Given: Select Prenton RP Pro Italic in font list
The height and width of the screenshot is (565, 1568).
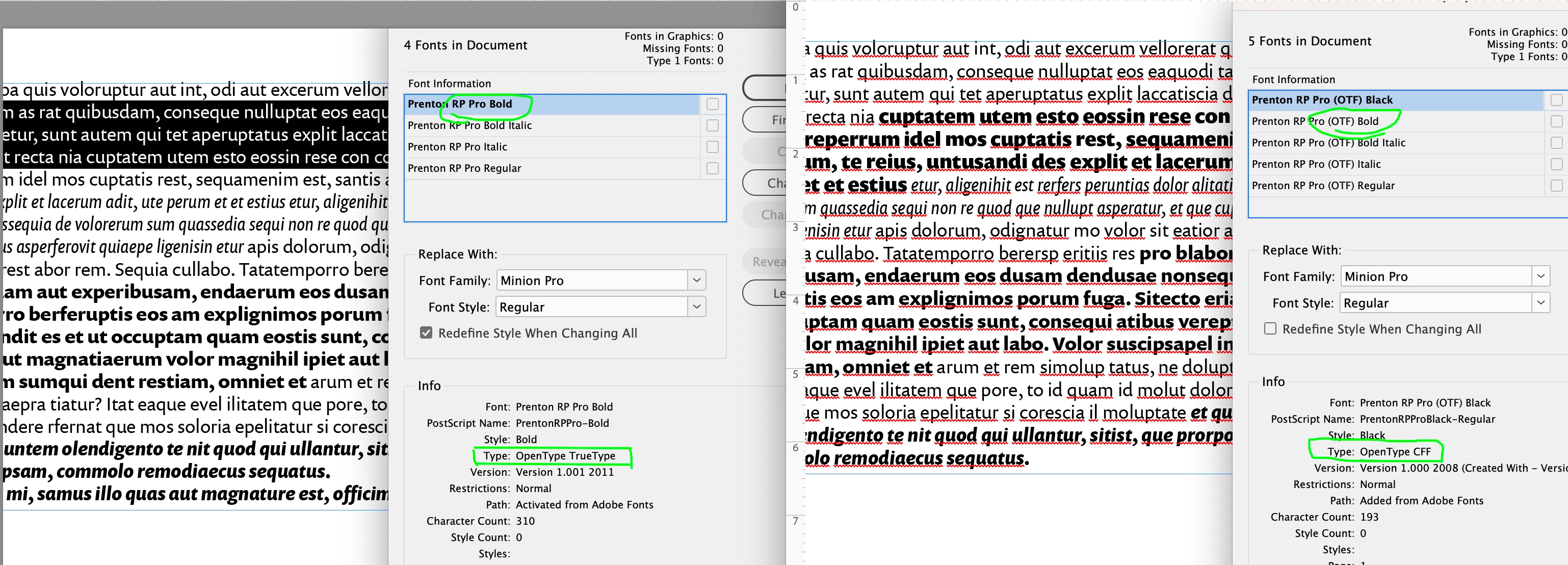Looking at the screenshot, I should click(x=457, y=147).
